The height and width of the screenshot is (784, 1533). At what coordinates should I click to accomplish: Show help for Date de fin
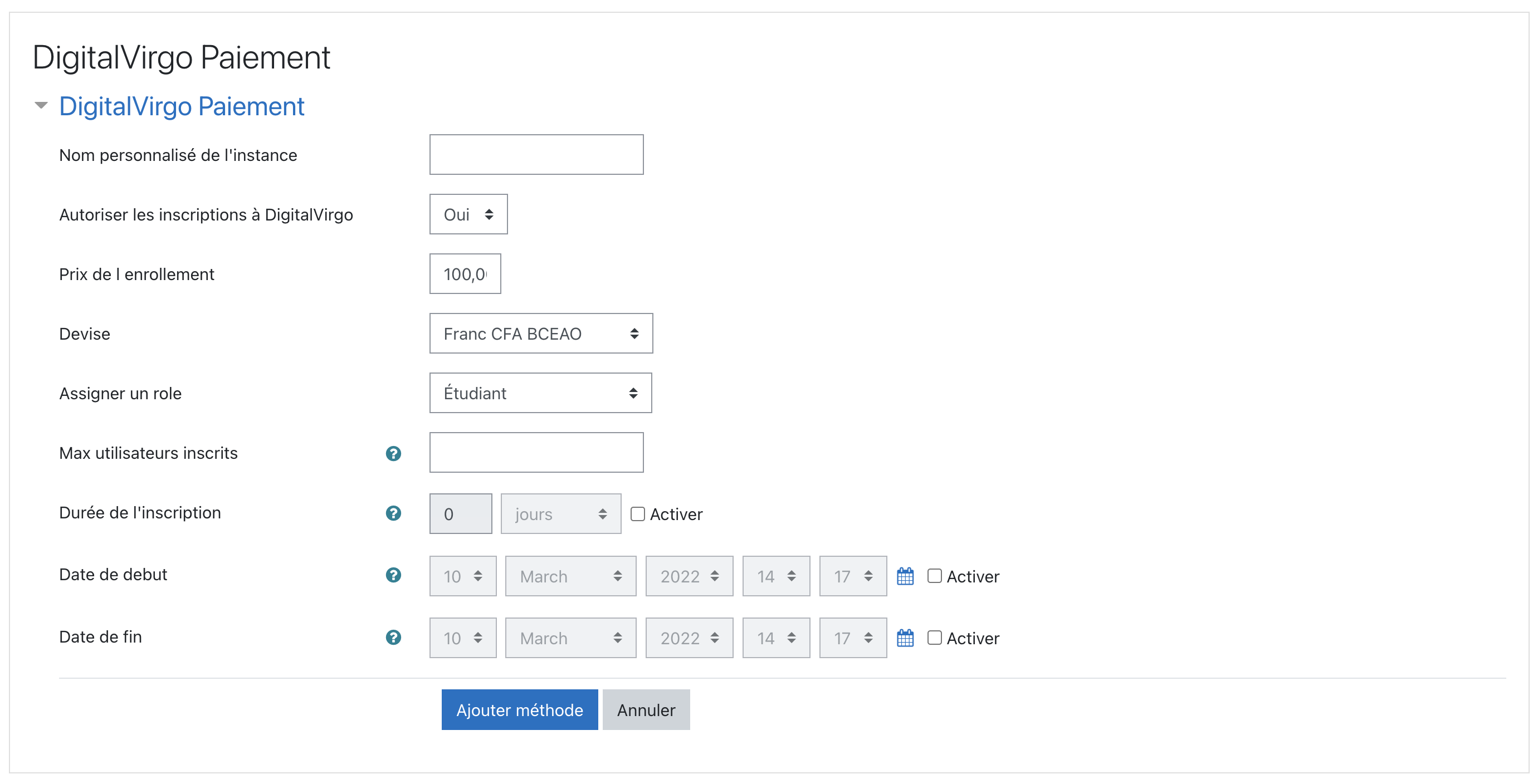coord(393,637)
